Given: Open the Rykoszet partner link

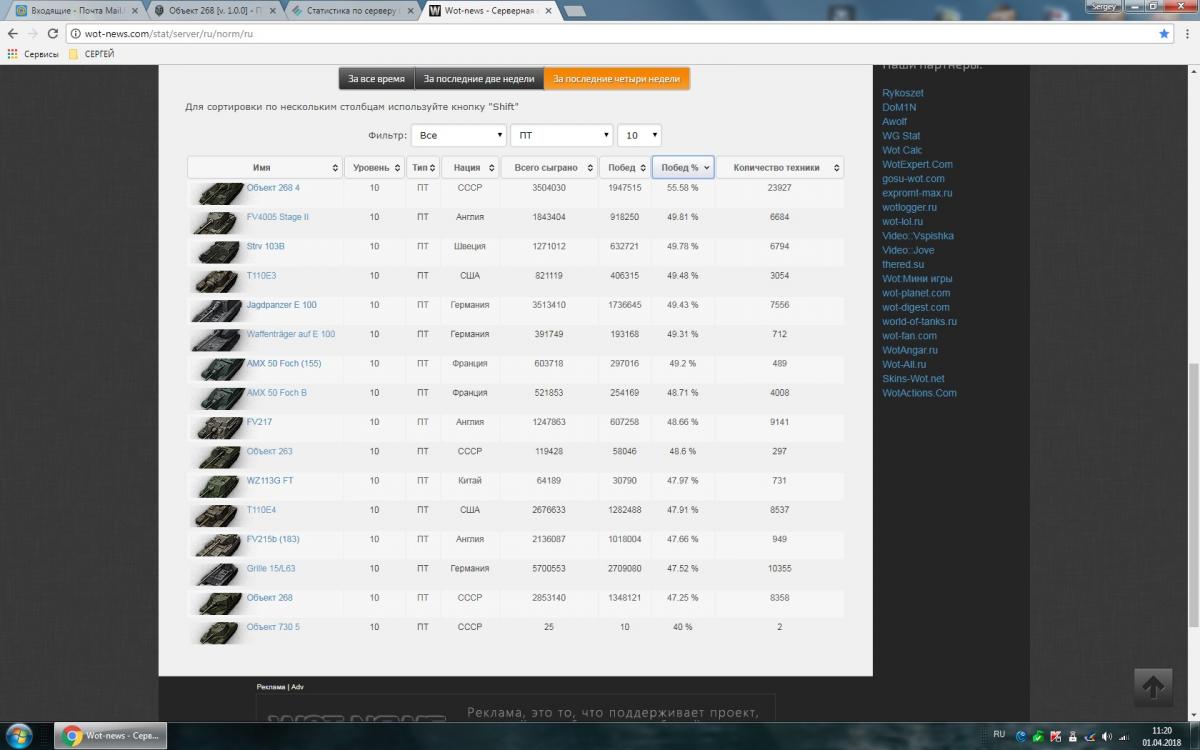Looking at the screenshot, I should (x=903, y=93).
